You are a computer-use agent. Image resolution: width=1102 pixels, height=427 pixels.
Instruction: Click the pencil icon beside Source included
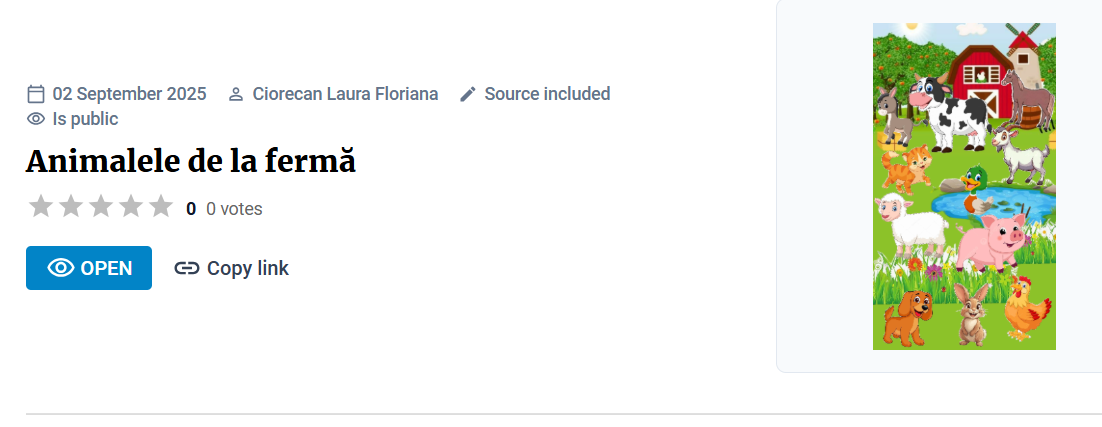pyautogui.click(x=468, y=94)
